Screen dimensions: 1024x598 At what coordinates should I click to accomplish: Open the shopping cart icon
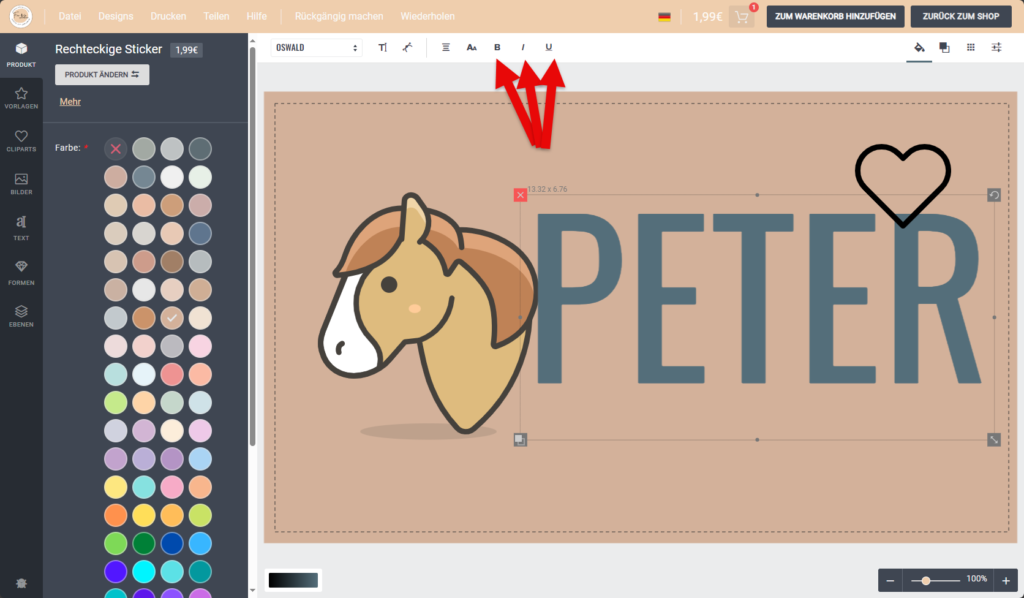(742, 17)
